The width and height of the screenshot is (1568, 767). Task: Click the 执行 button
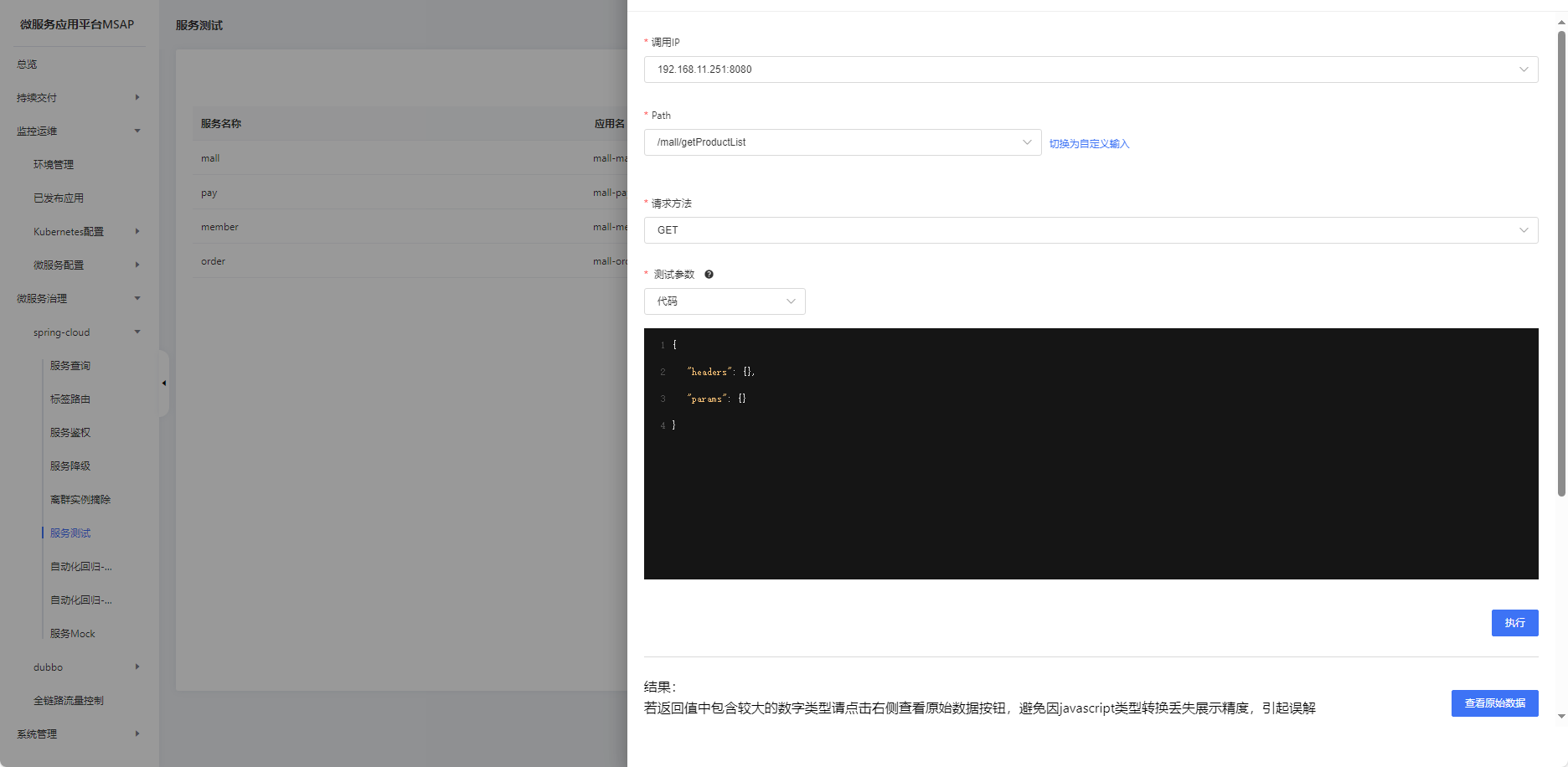pos(1514,623)
